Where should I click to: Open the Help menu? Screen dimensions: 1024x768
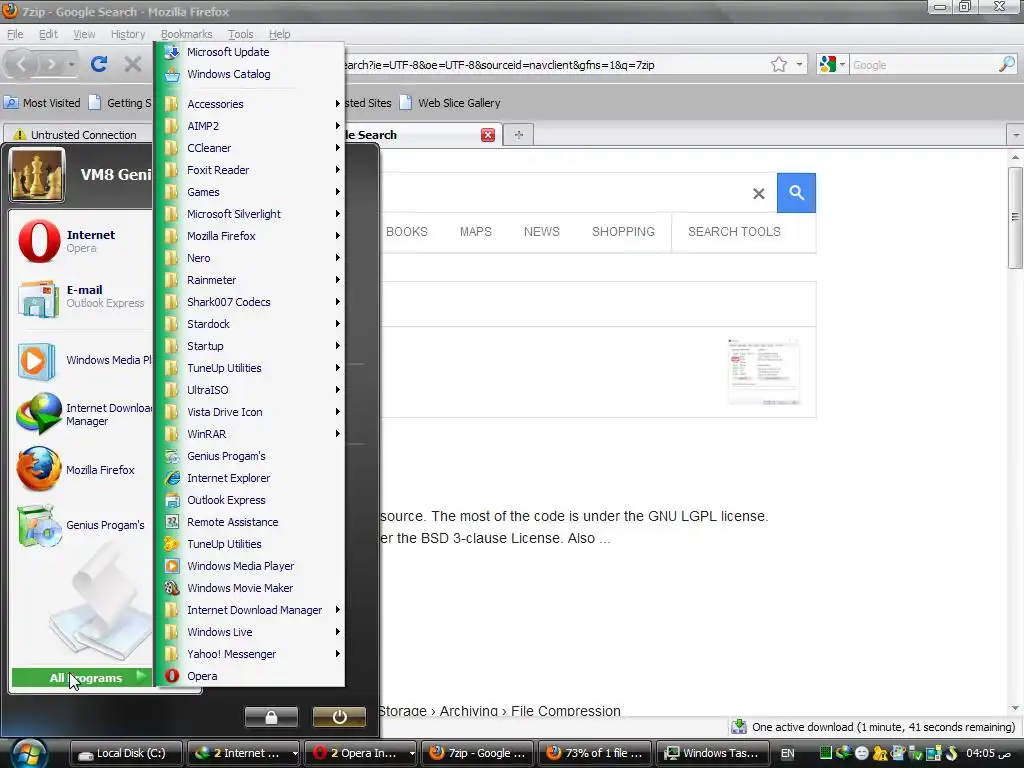click(x=280, y=34)
